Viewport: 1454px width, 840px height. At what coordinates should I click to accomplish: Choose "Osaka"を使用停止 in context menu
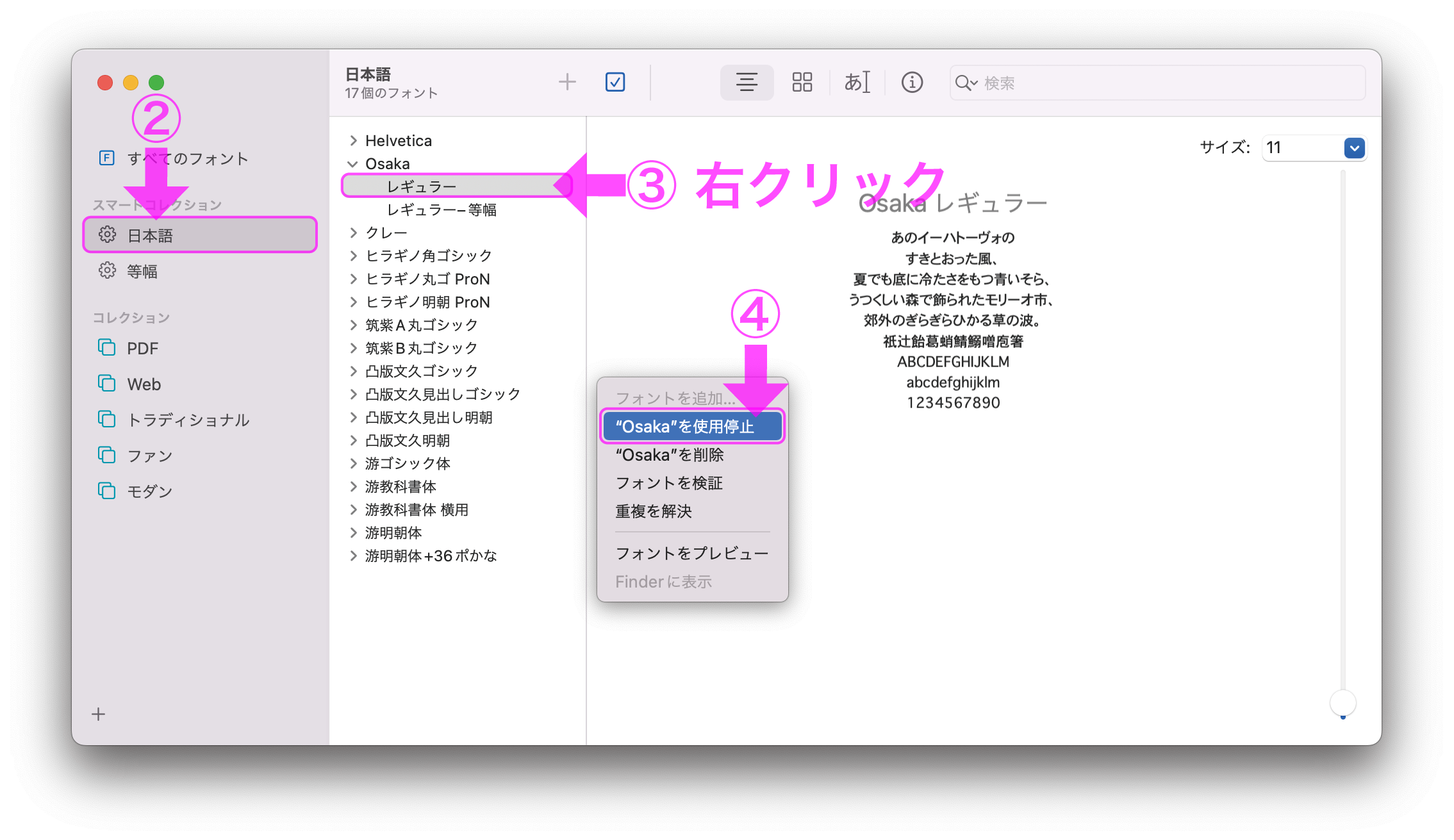point(692,426)
